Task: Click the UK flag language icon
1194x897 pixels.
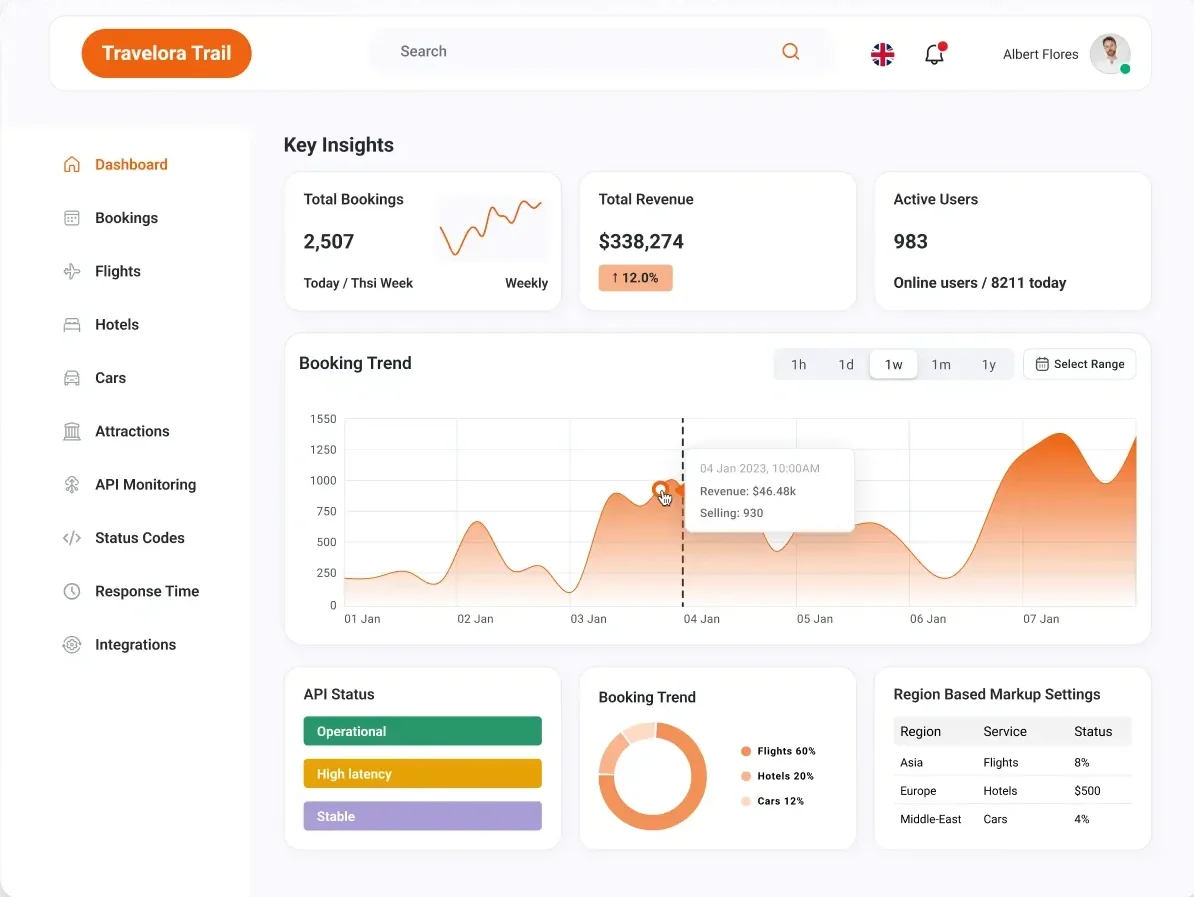Action: point(882,54)
